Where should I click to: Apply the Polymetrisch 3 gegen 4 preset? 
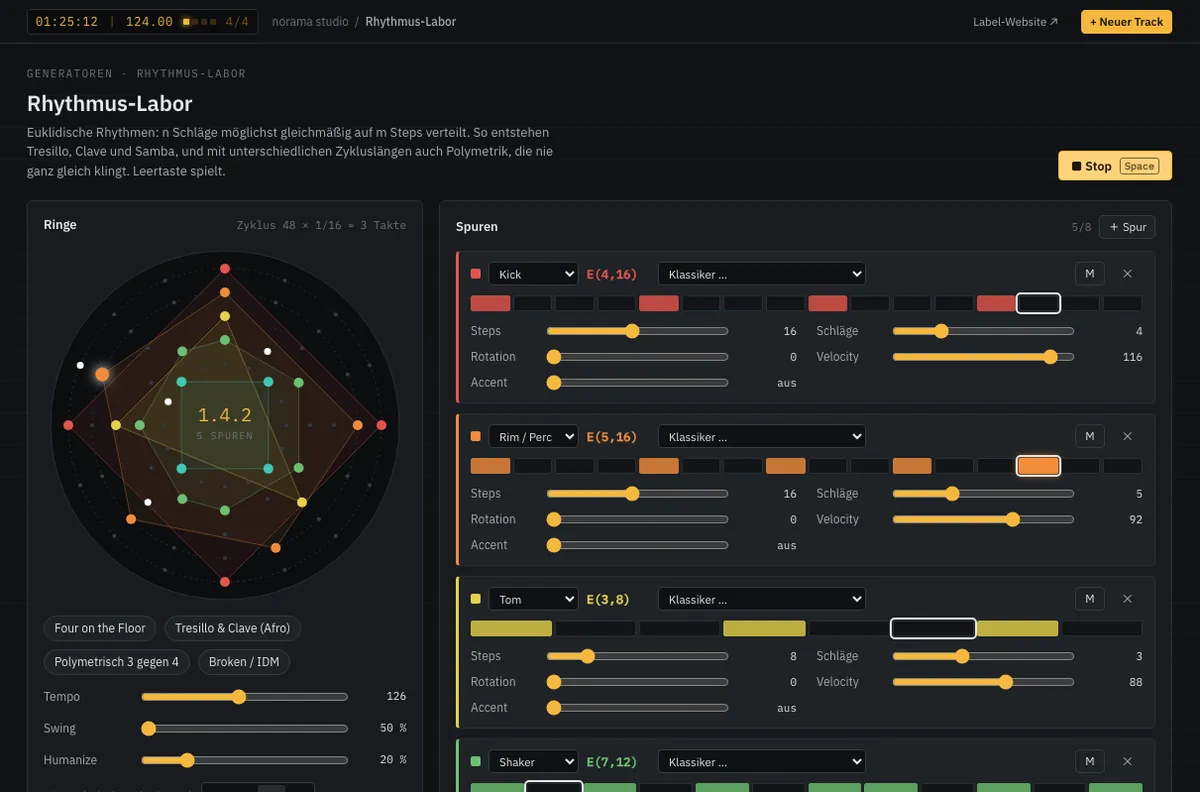[x=117, y=662]
